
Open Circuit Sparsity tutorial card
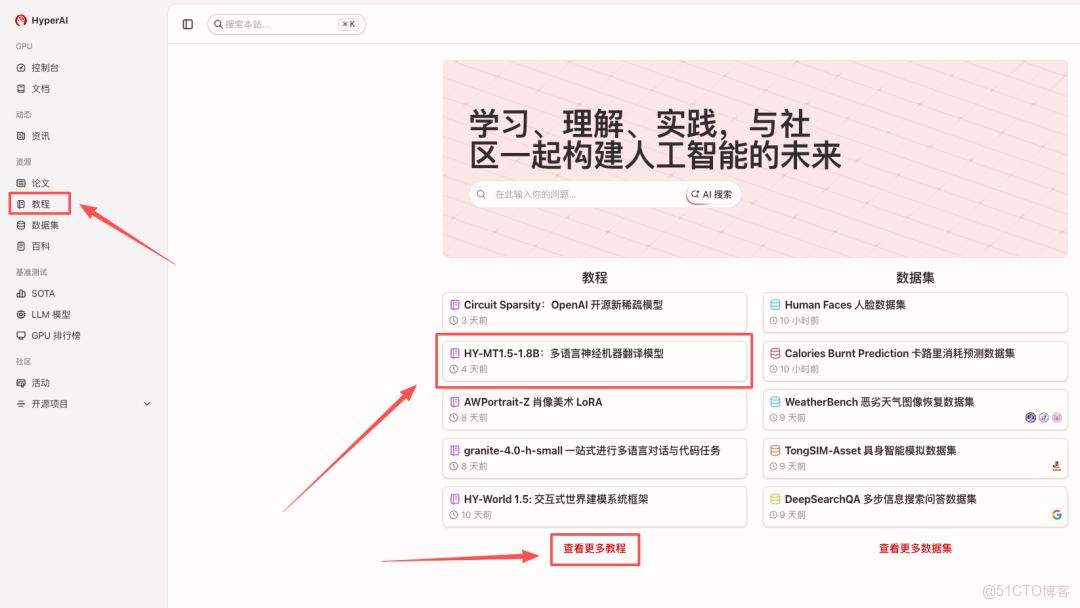[x=594, y=313]
